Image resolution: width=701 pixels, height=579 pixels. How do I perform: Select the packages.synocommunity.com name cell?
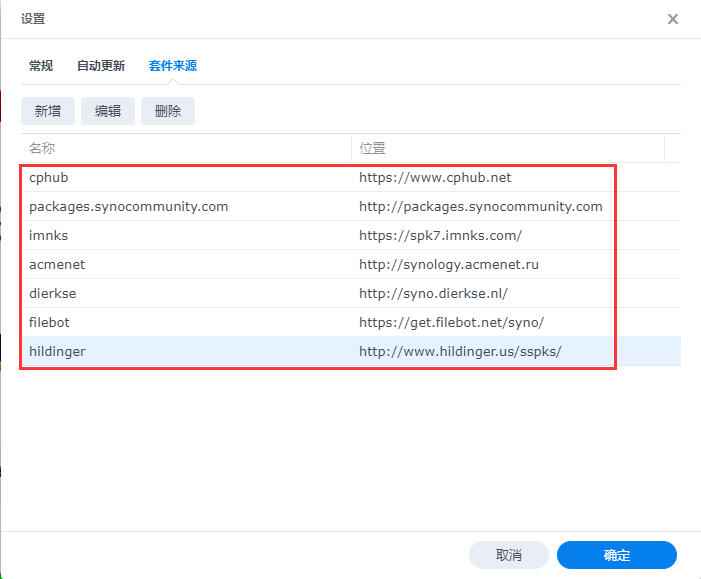tap(129, 207)
